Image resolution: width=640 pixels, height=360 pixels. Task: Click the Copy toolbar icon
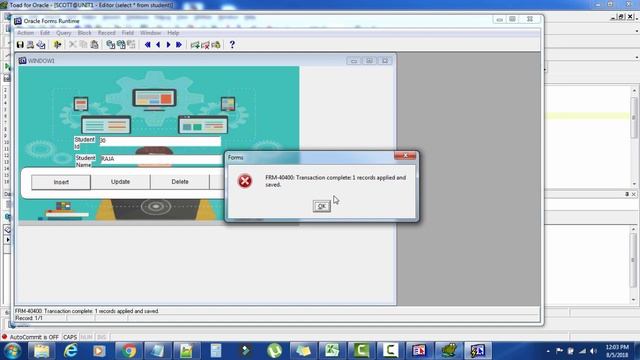(x=83, y=44)
